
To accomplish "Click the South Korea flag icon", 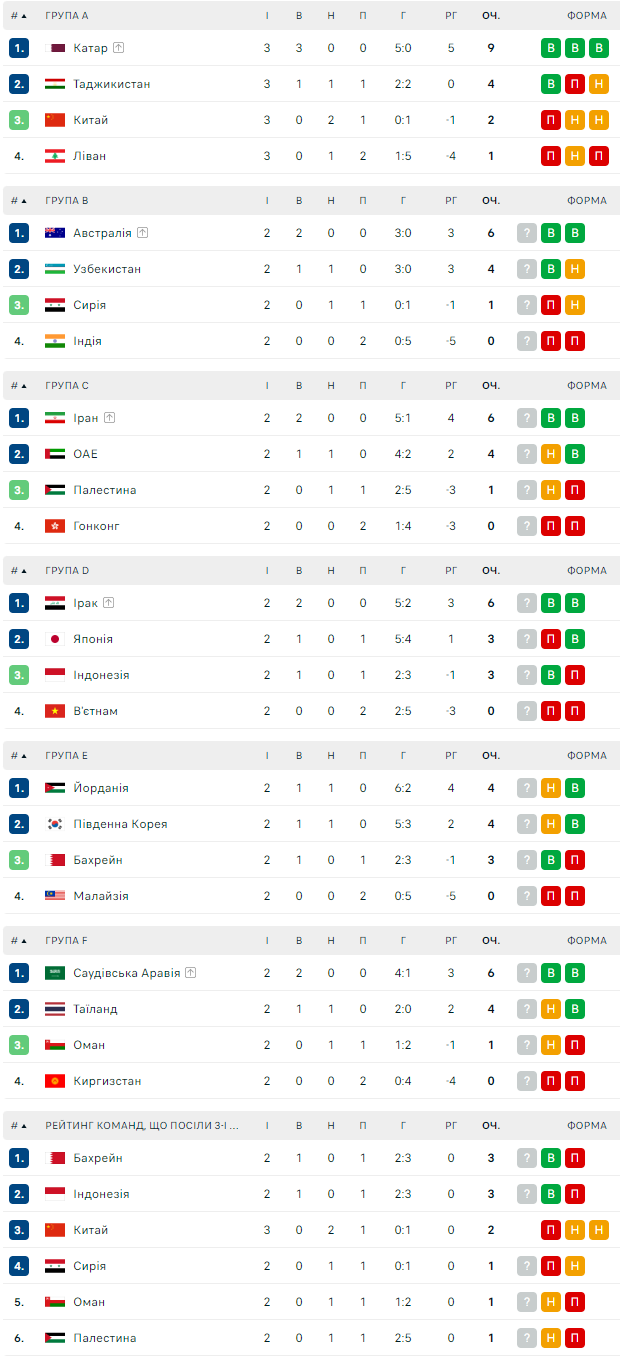I will pyautogui.click(x=55, y=824).
